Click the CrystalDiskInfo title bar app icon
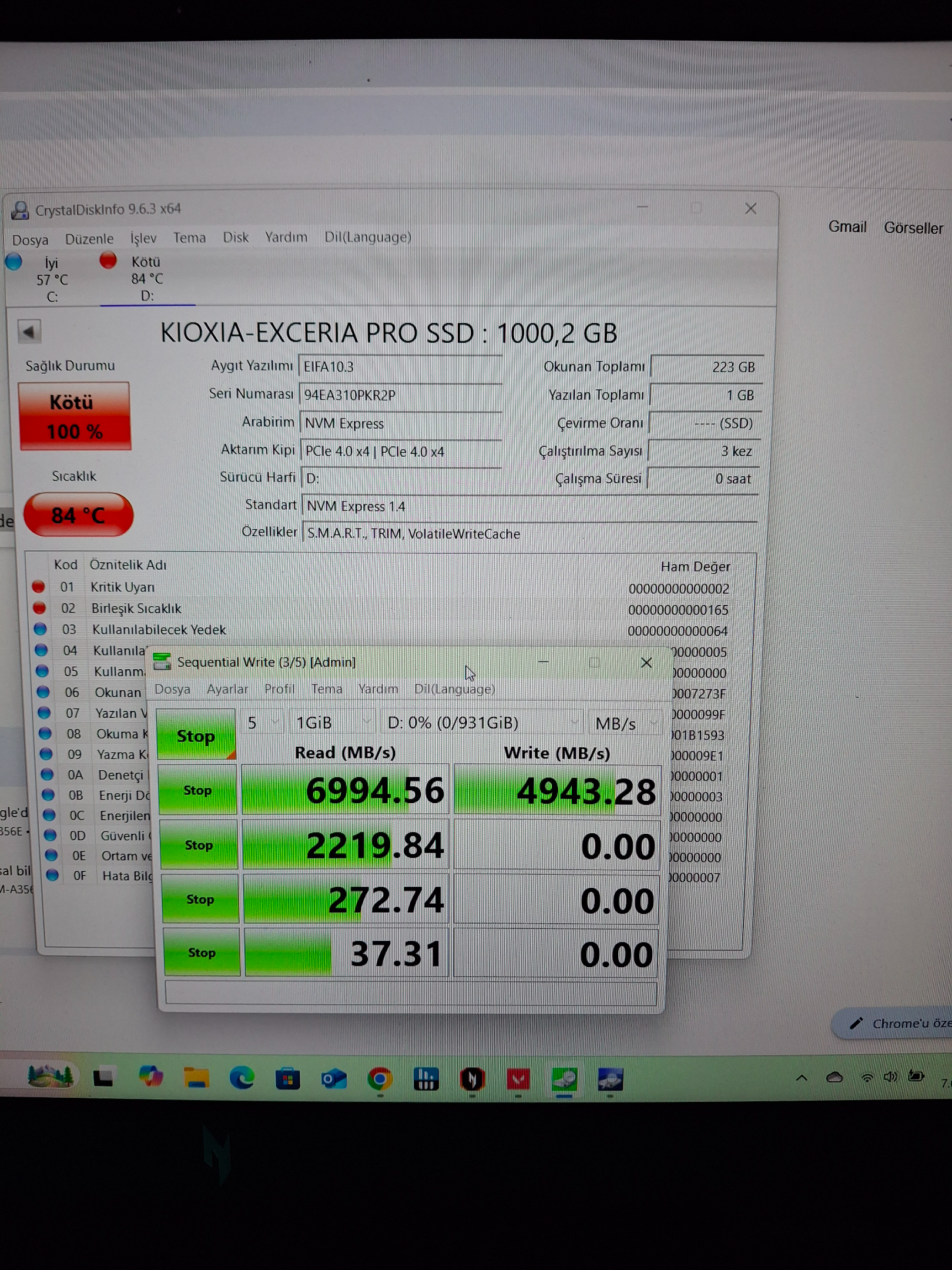952x1270 pixels. [21, 210]
